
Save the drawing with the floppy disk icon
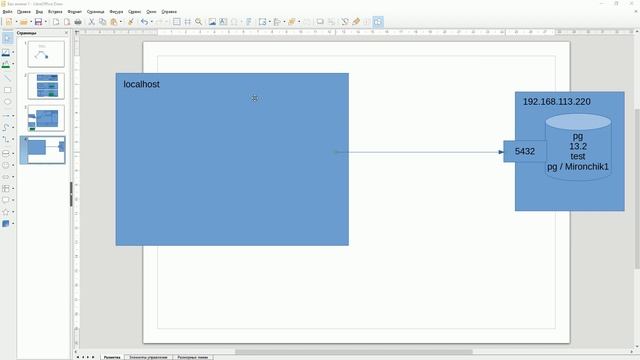coord(38,22)
